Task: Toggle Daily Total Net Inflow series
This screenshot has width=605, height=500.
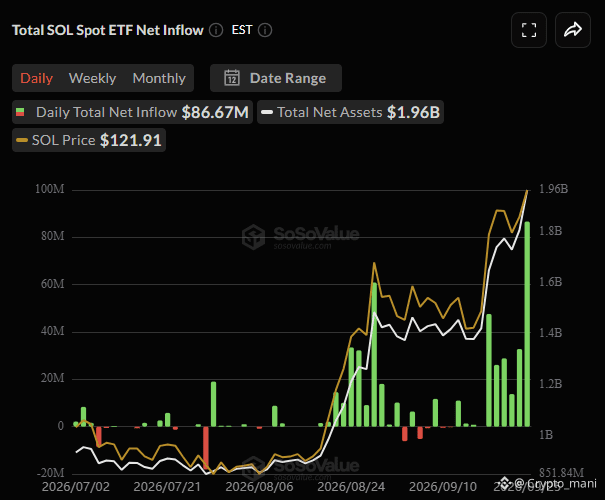Action: click(x=132, y=112)
